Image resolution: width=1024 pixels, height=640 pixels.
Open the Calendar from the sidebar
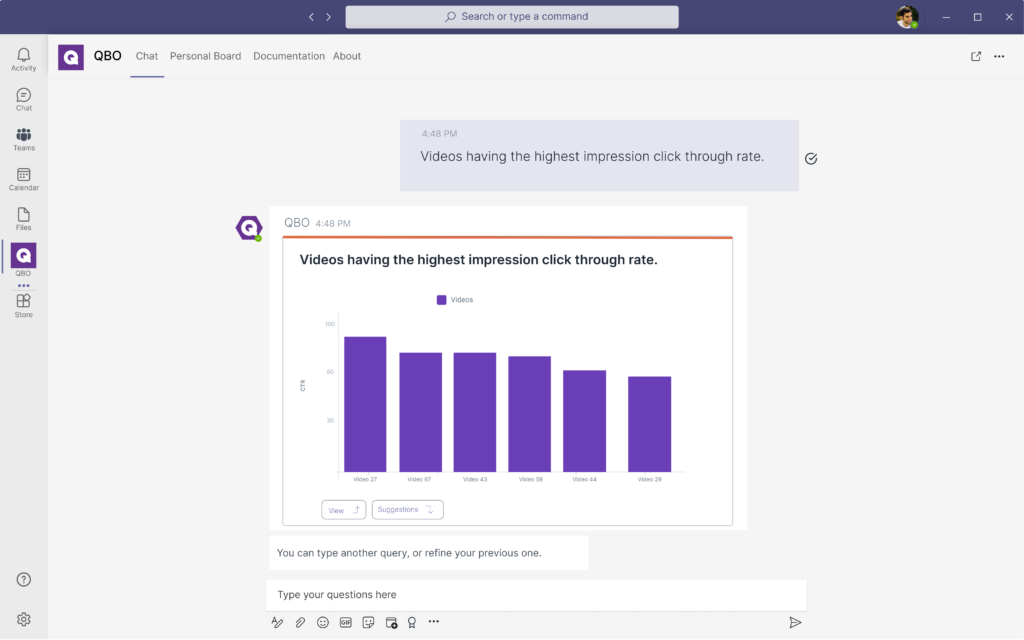pos(23,179)
